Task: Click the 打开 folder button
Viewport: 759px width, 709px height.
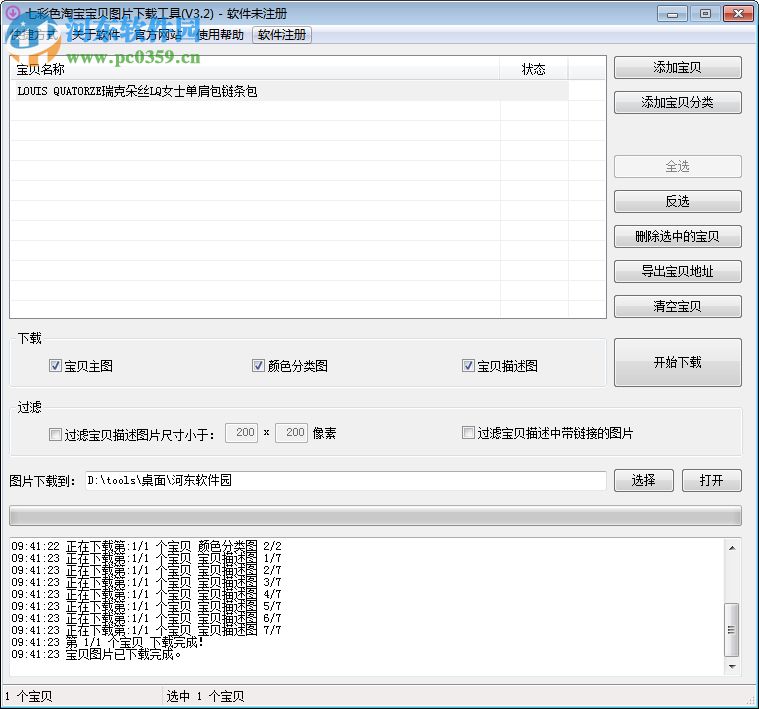Action: [712, 480]
